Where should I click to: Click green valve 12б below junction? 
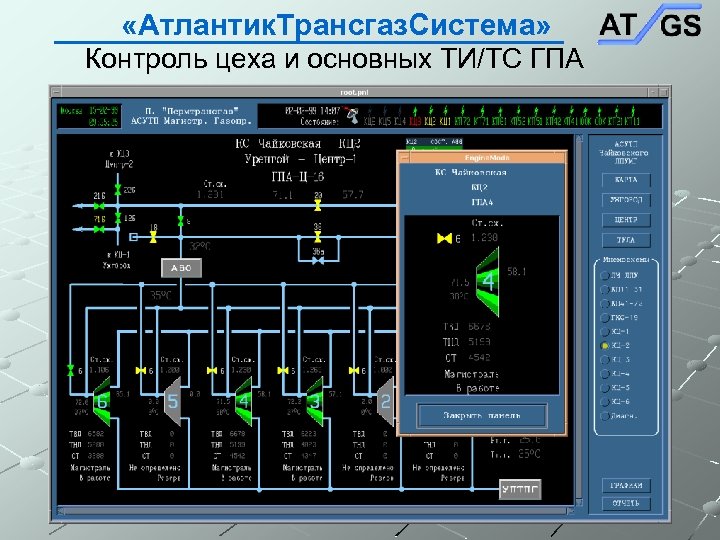[118, 217]
